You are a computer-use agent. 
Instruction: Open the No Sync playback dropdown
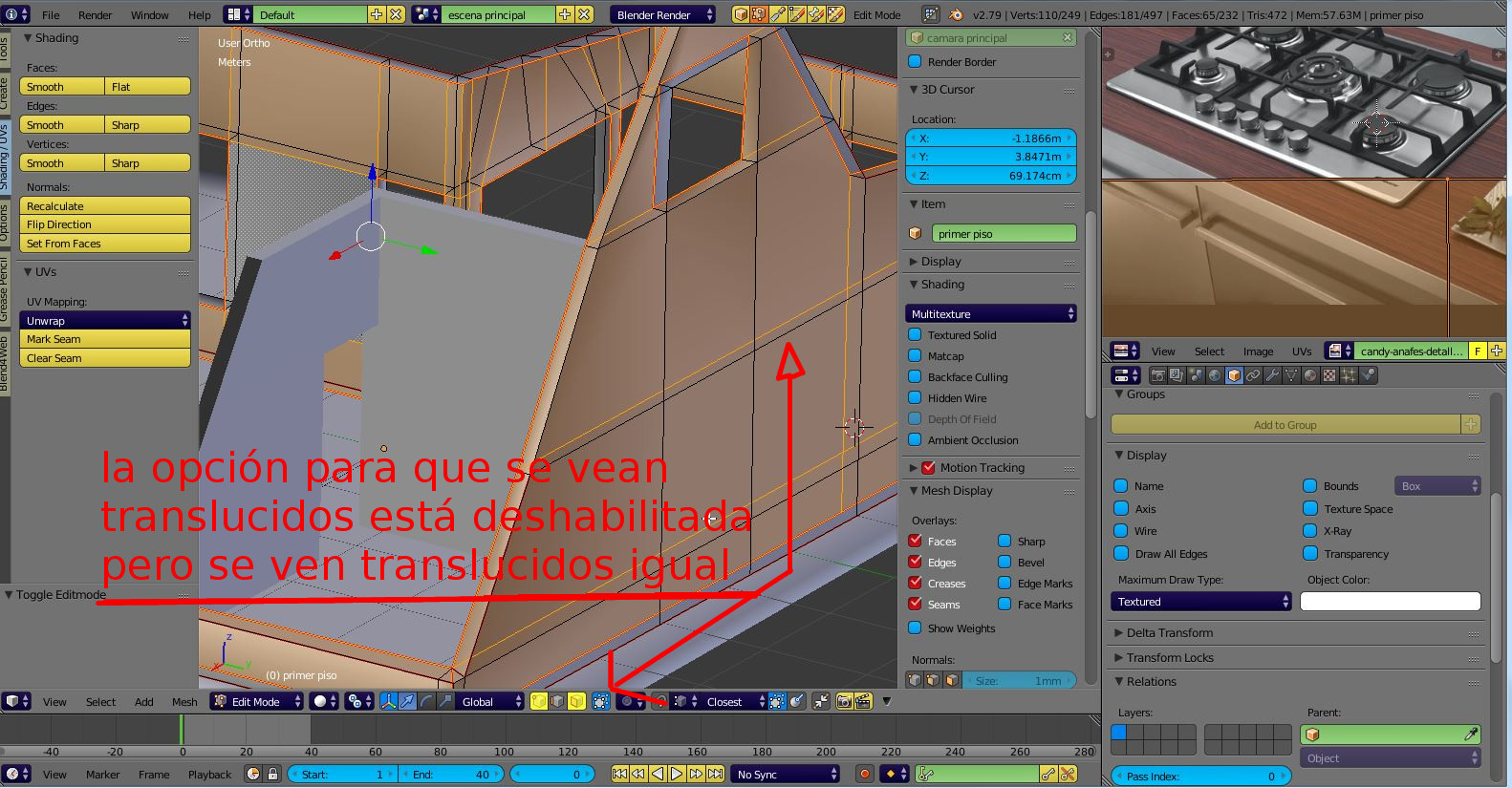point(786,774)
